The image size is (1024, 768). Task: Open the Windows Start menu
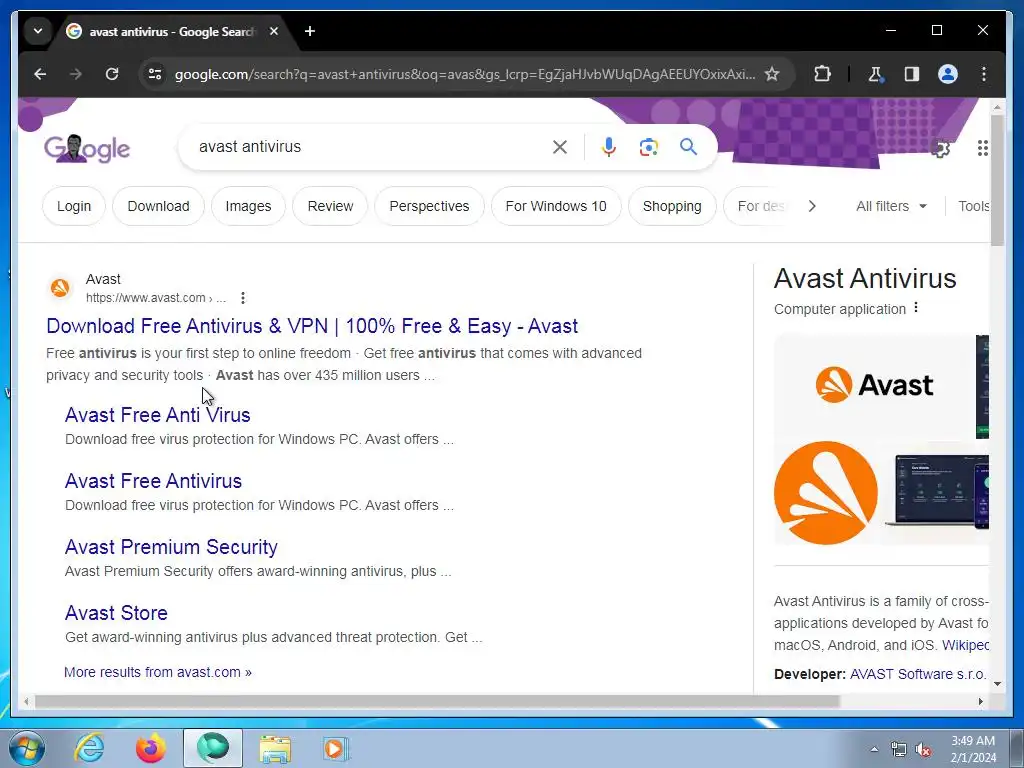(x=26, y=748)
